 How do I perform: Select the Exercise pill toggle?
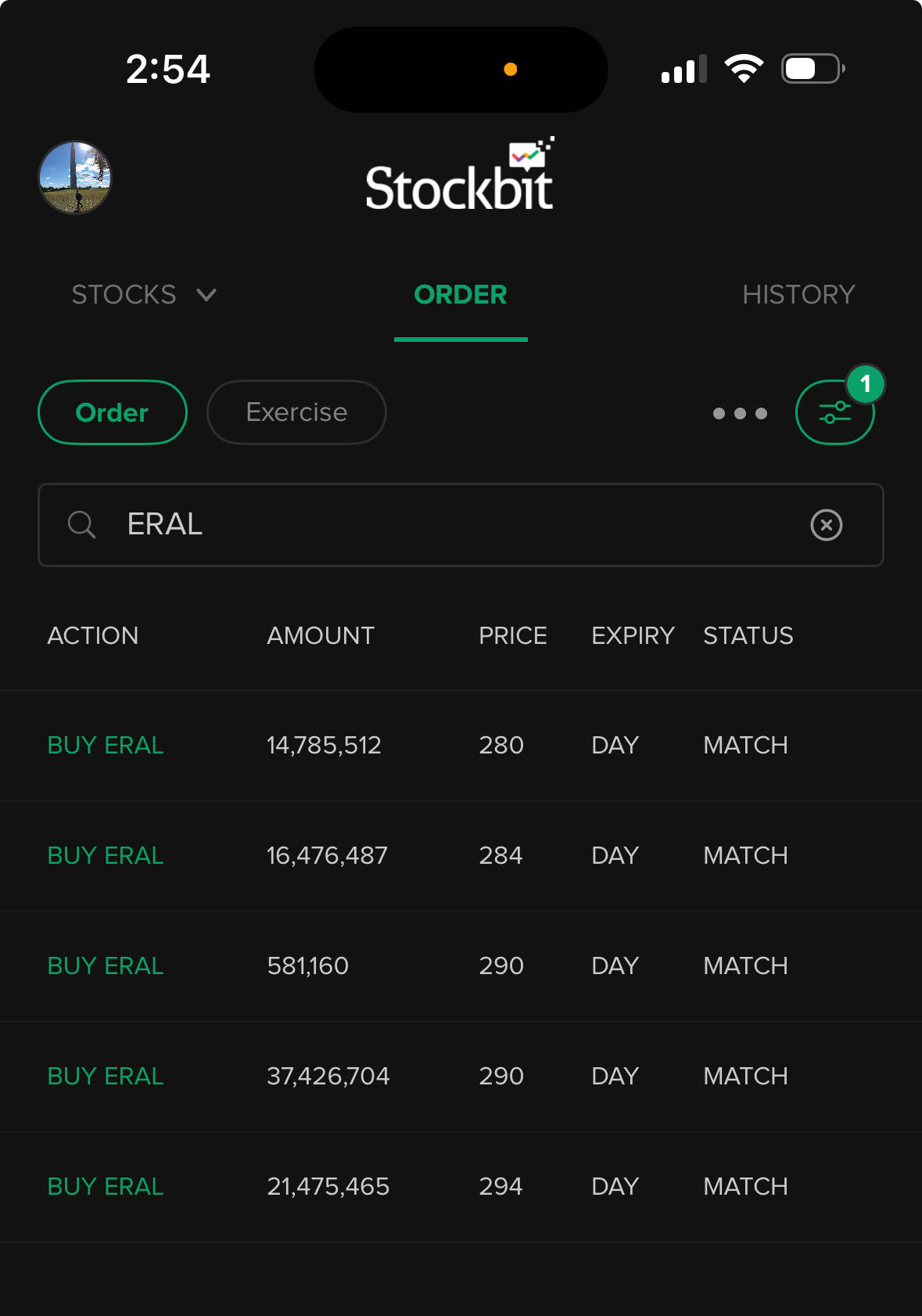(x=296, y=412)
